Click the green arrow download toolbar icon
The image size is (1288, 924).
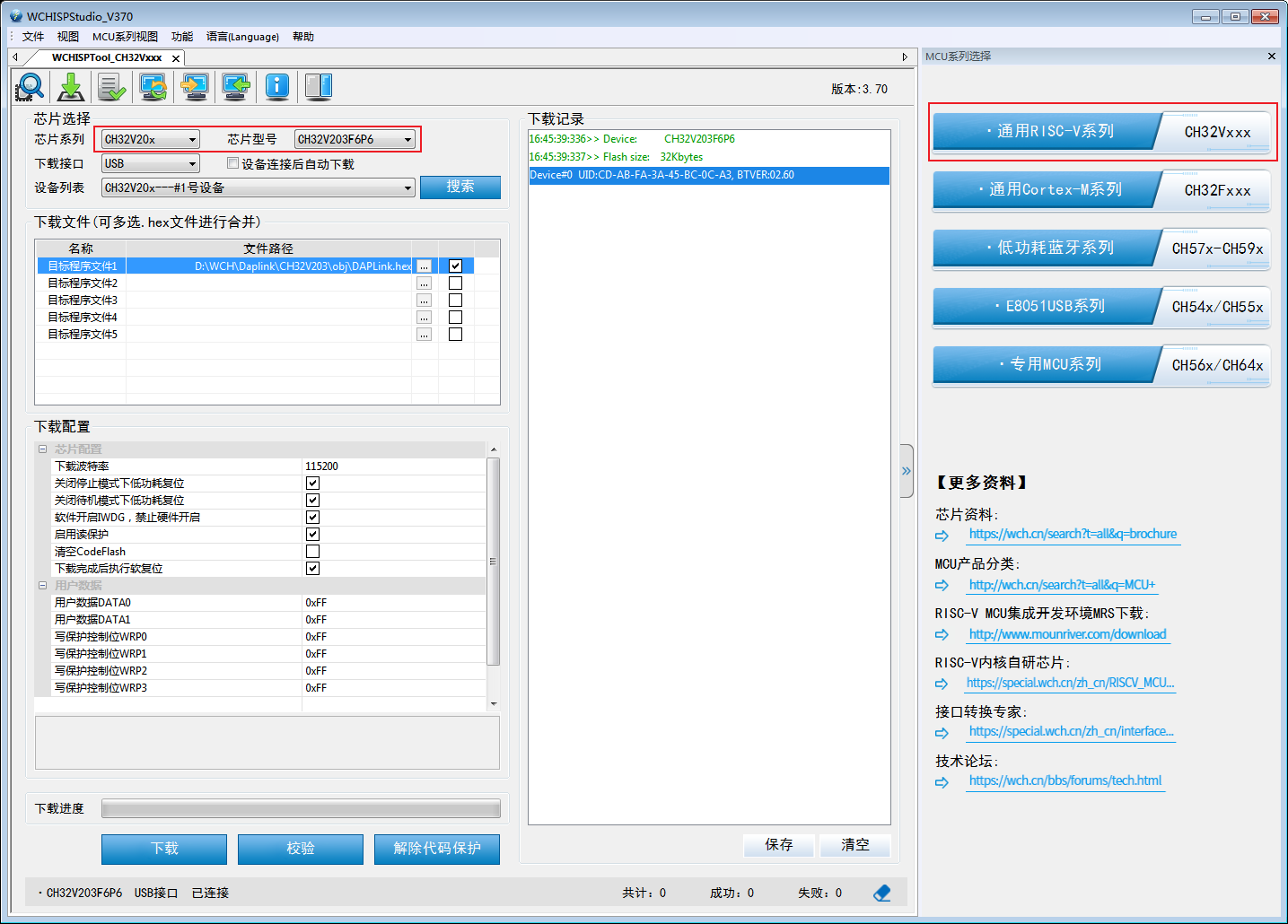(71, 87)
